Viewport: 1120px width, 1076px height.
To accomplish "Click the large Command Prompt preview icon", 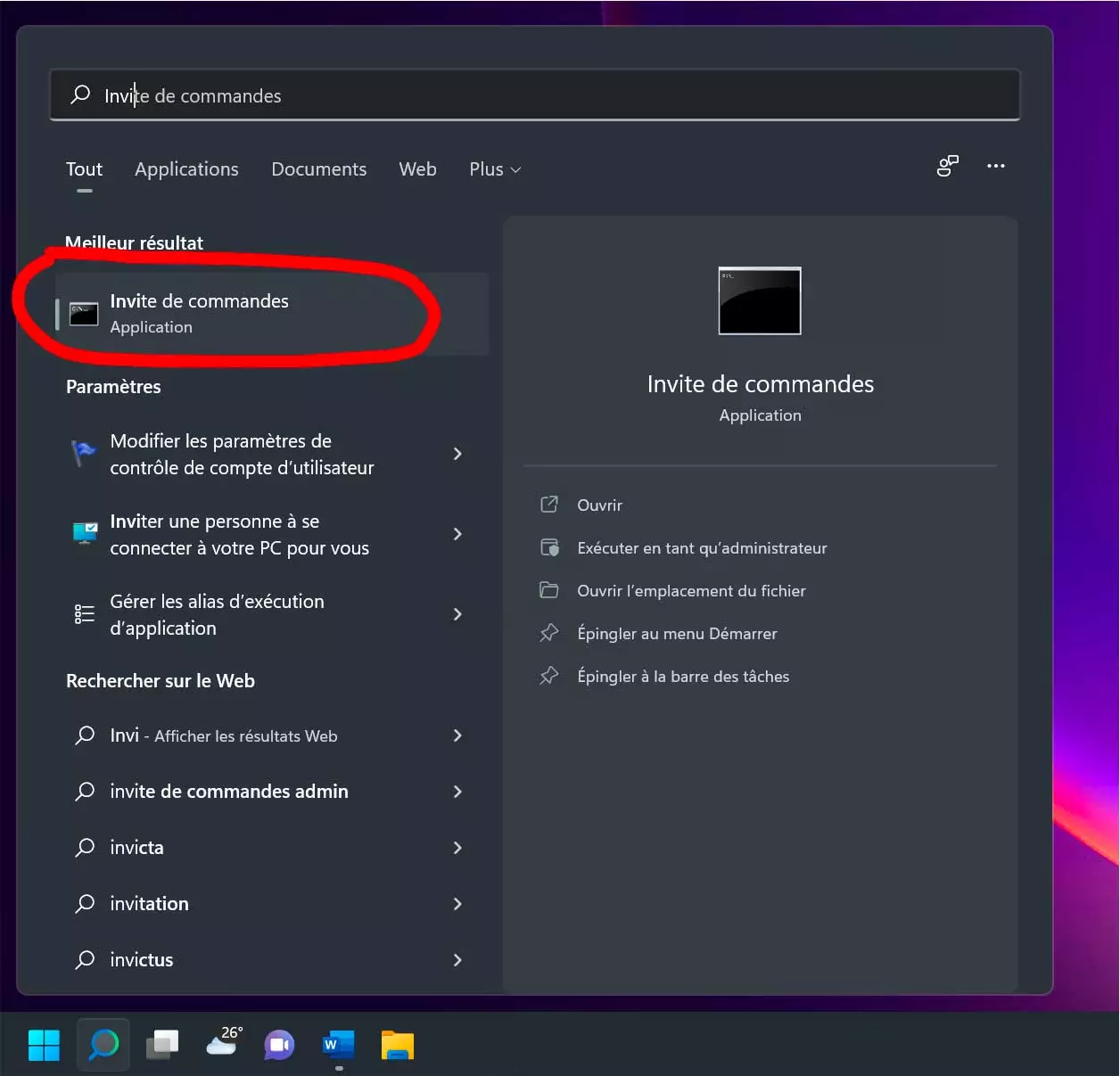I will tap(760, 301).
